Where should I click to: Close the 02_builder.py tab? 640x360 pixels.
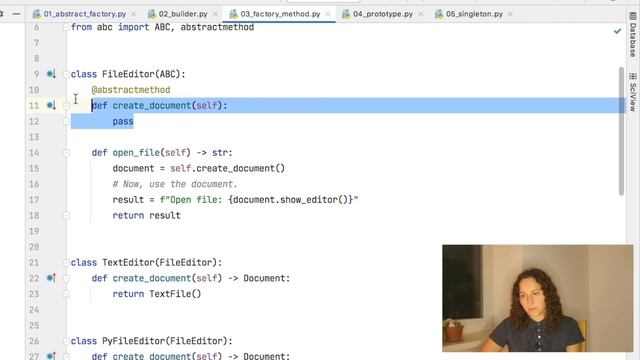(216, 14)
